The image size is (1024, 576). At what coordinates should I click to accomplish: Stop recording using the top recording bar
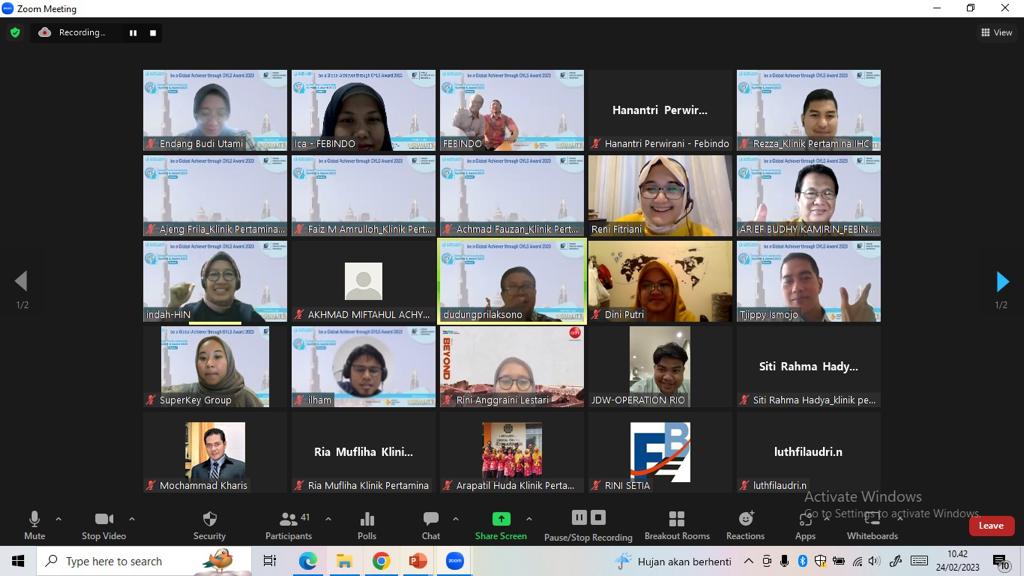coord(153,33)
